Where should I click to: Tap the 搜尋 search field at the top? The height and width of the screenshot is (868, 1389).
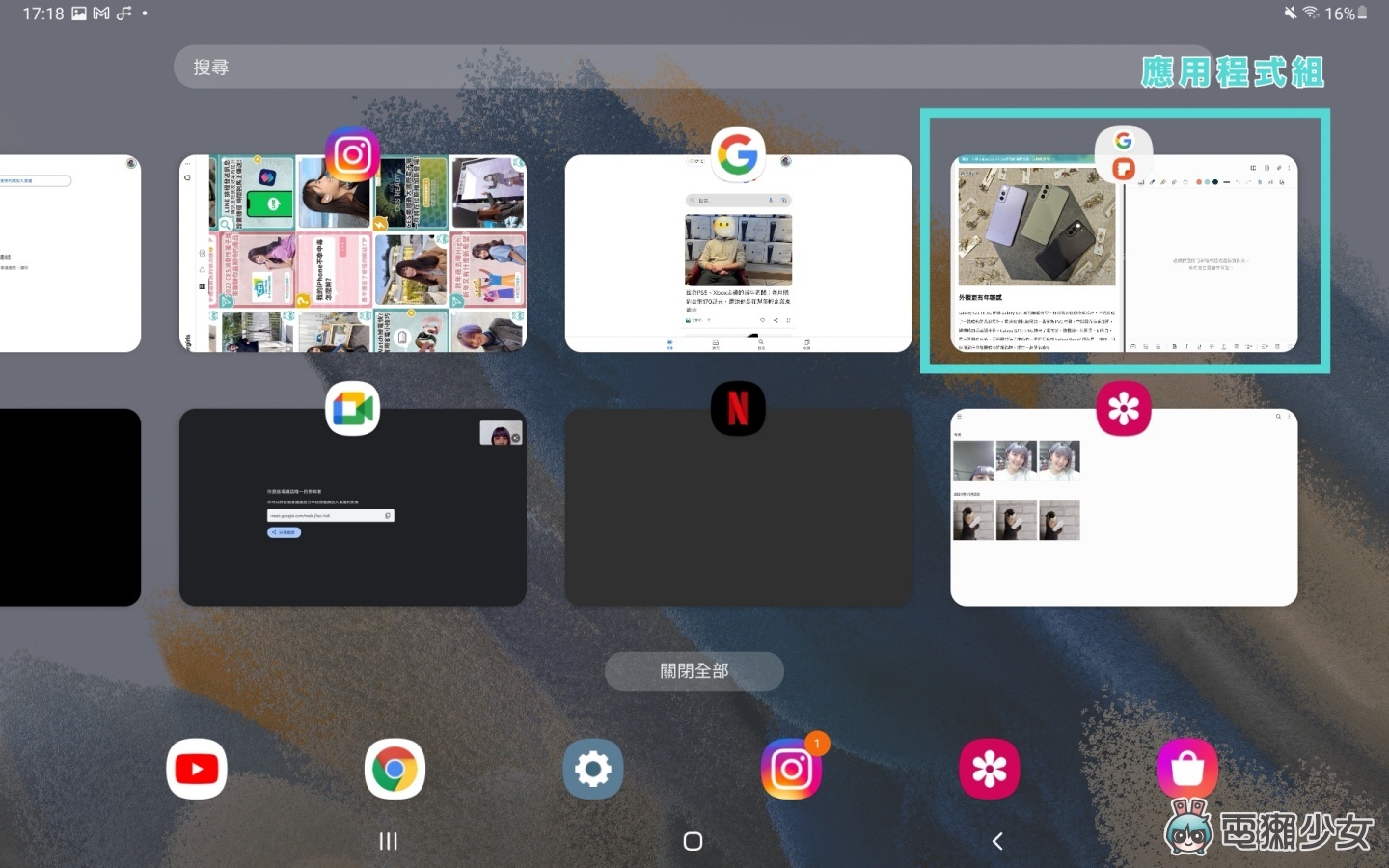click(x=675, y=66)
